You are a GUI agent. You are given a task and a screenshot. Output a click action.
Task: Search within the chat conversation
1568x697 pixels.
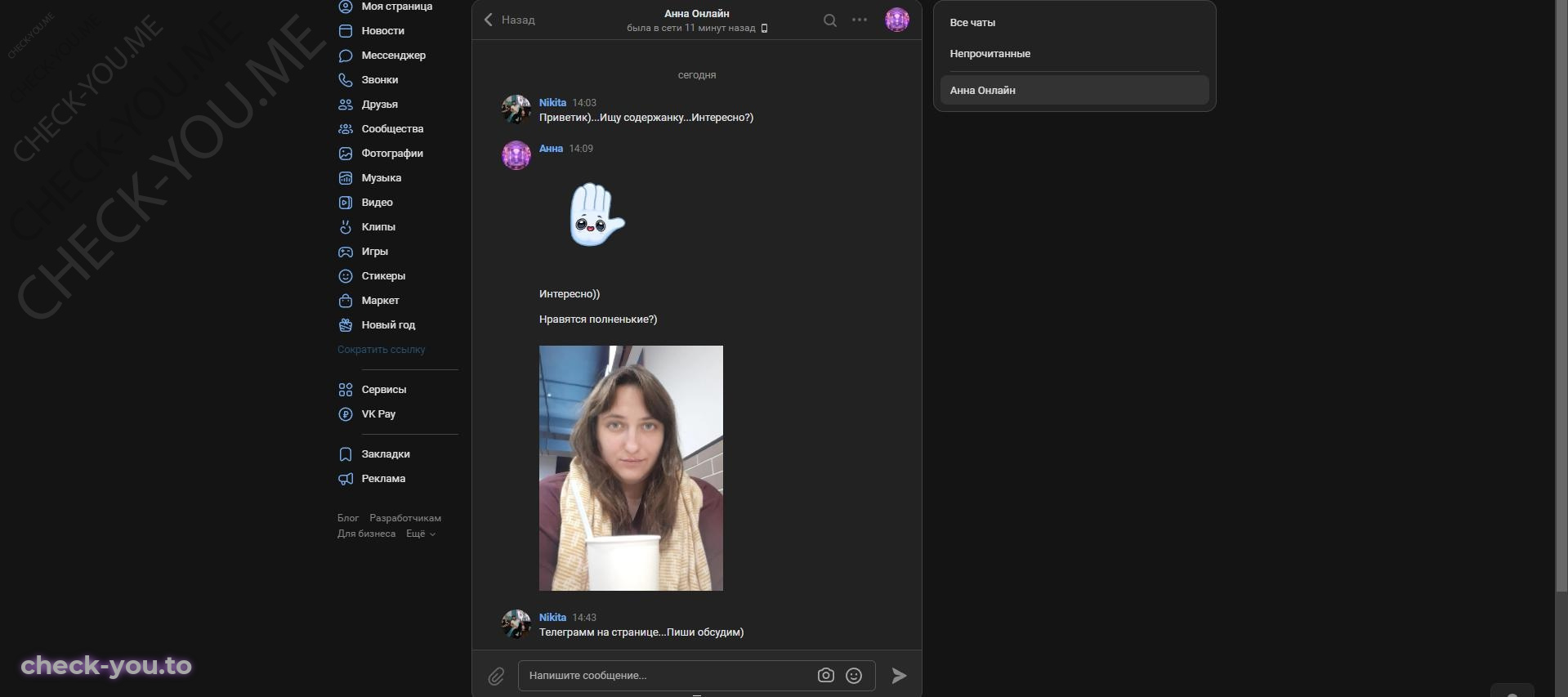[830, 20]
